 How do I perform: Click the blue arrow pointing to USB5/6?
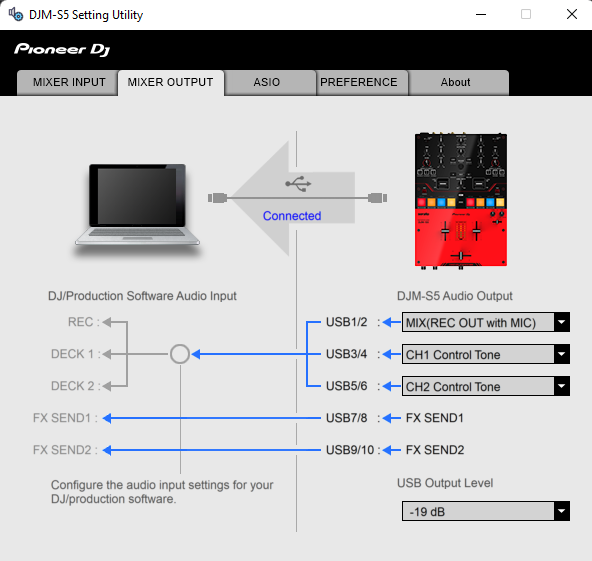(392, 386)
